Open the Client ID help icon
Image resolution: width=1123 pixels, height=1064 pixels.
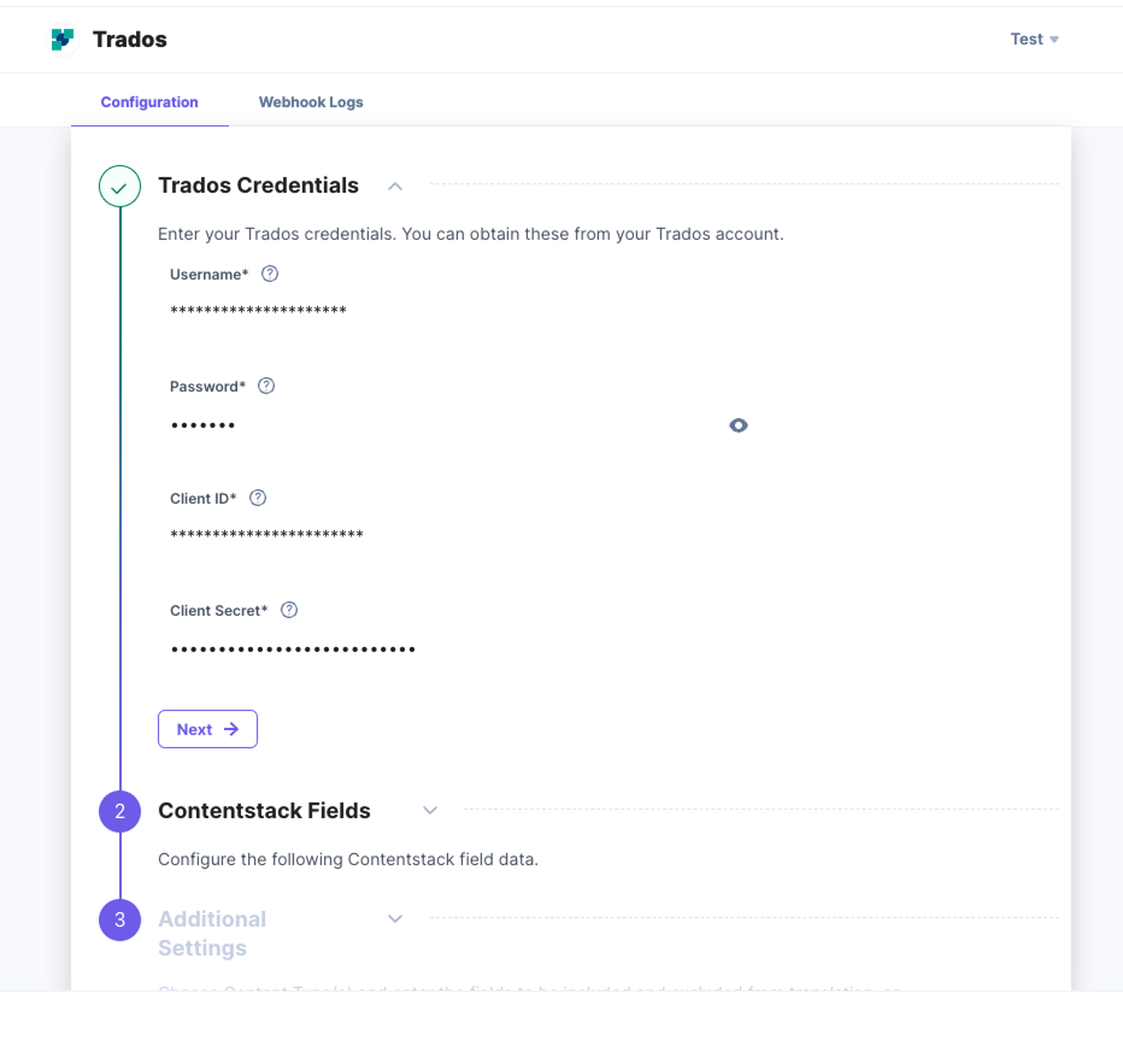(258, 498)
